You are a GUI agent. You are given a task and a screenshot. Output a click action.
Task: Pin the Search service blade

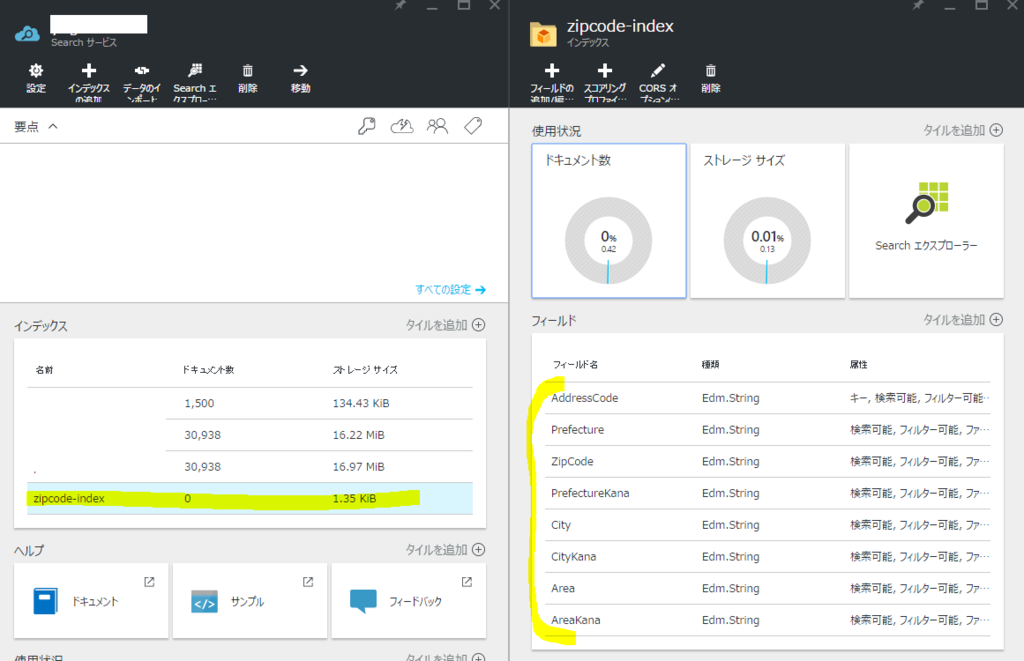coord(400,5)
